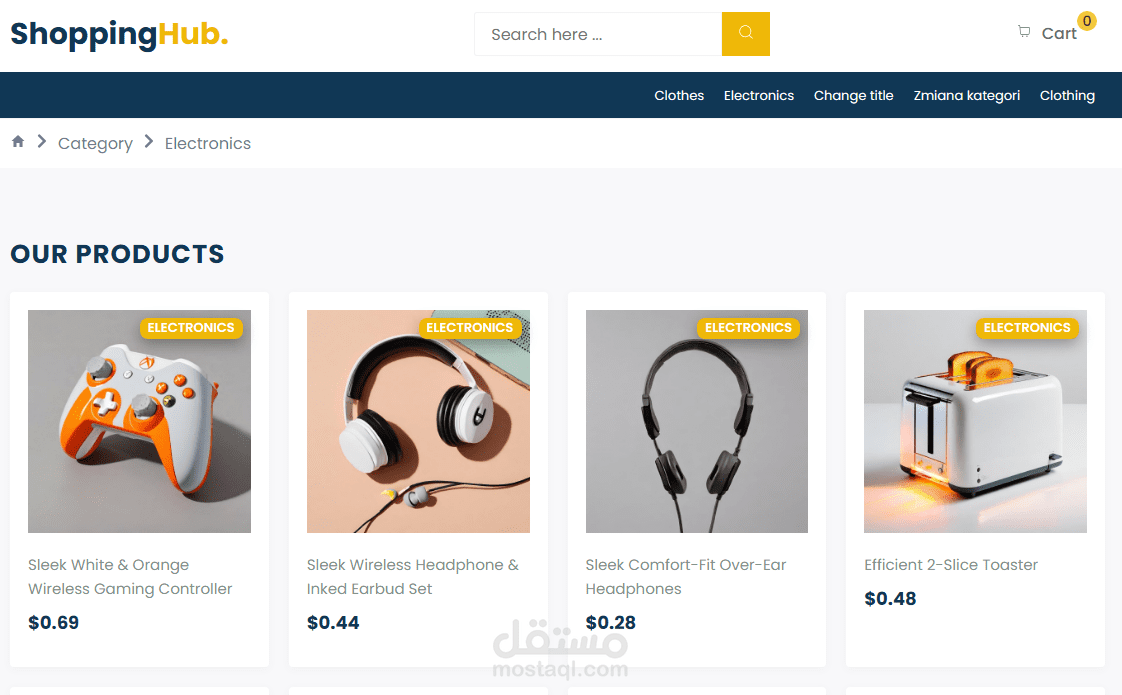Viewport: 1122px width, 695px height.
Task: Open the shopping cart icon
Action: point(1024,31)
